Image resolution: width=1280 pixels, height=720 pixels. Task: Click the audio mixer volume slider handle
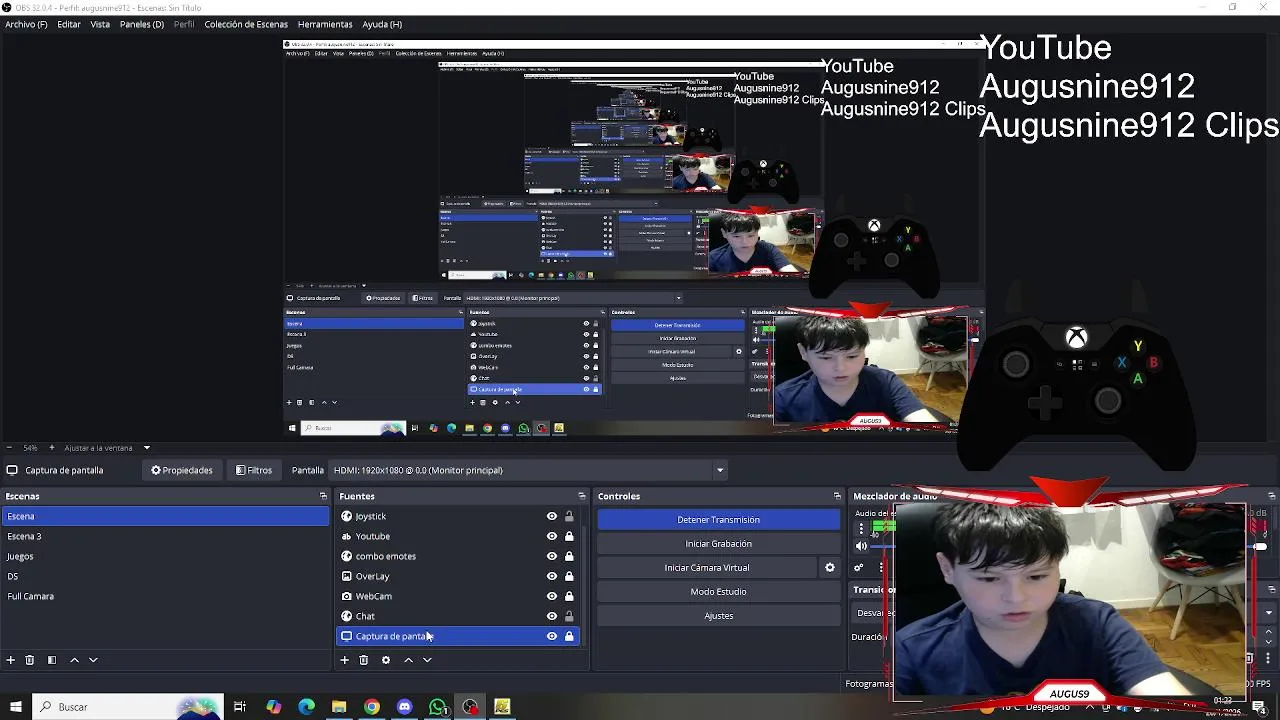[1261, 547]
